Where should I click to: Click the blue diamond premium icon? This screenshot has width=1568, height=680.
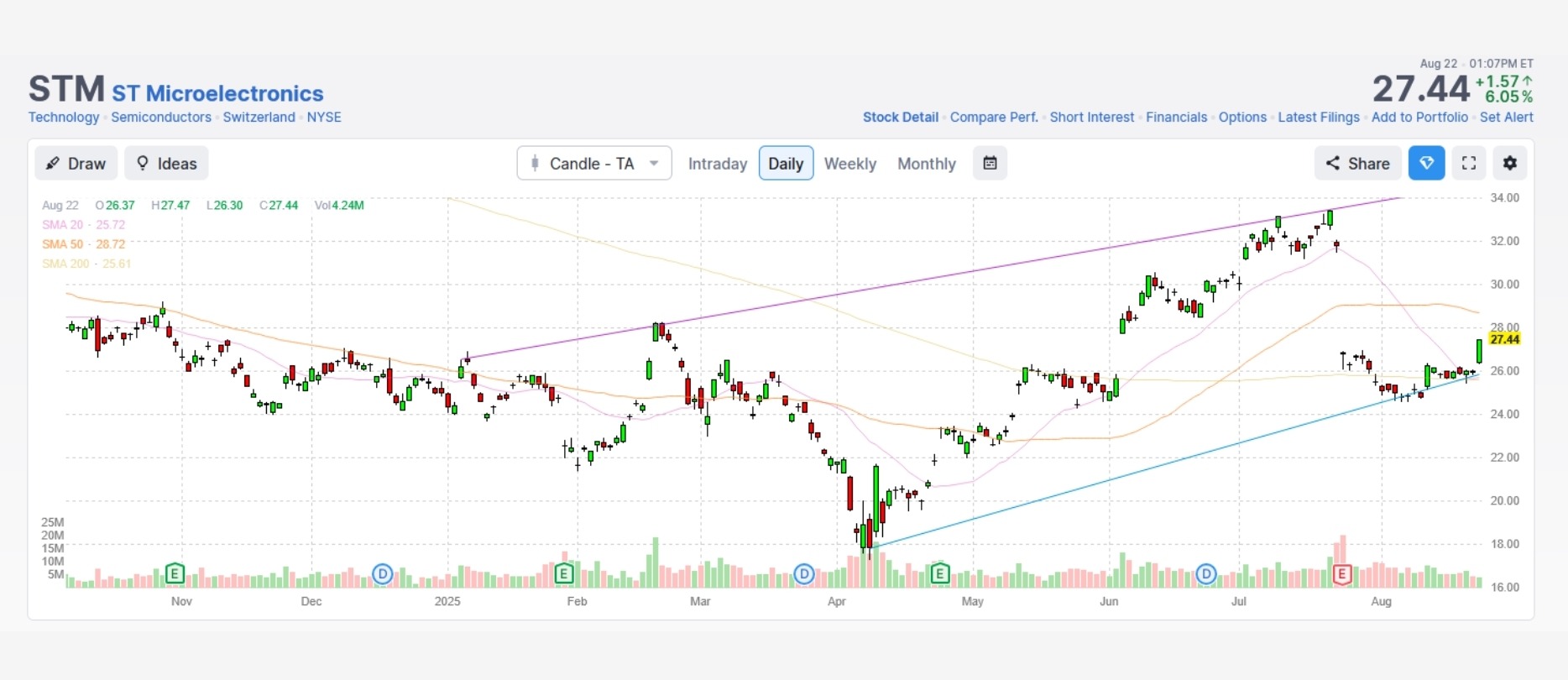[1426, 163]
